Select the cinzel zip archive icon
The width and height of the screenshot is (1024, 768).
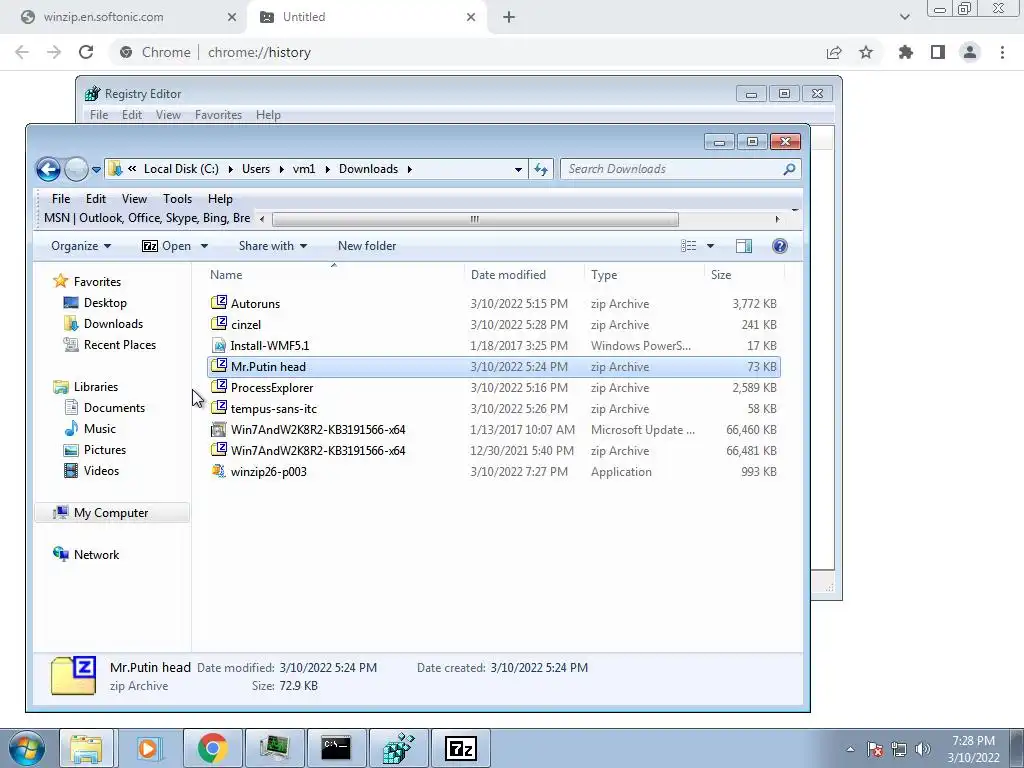[x=219, y=324]
